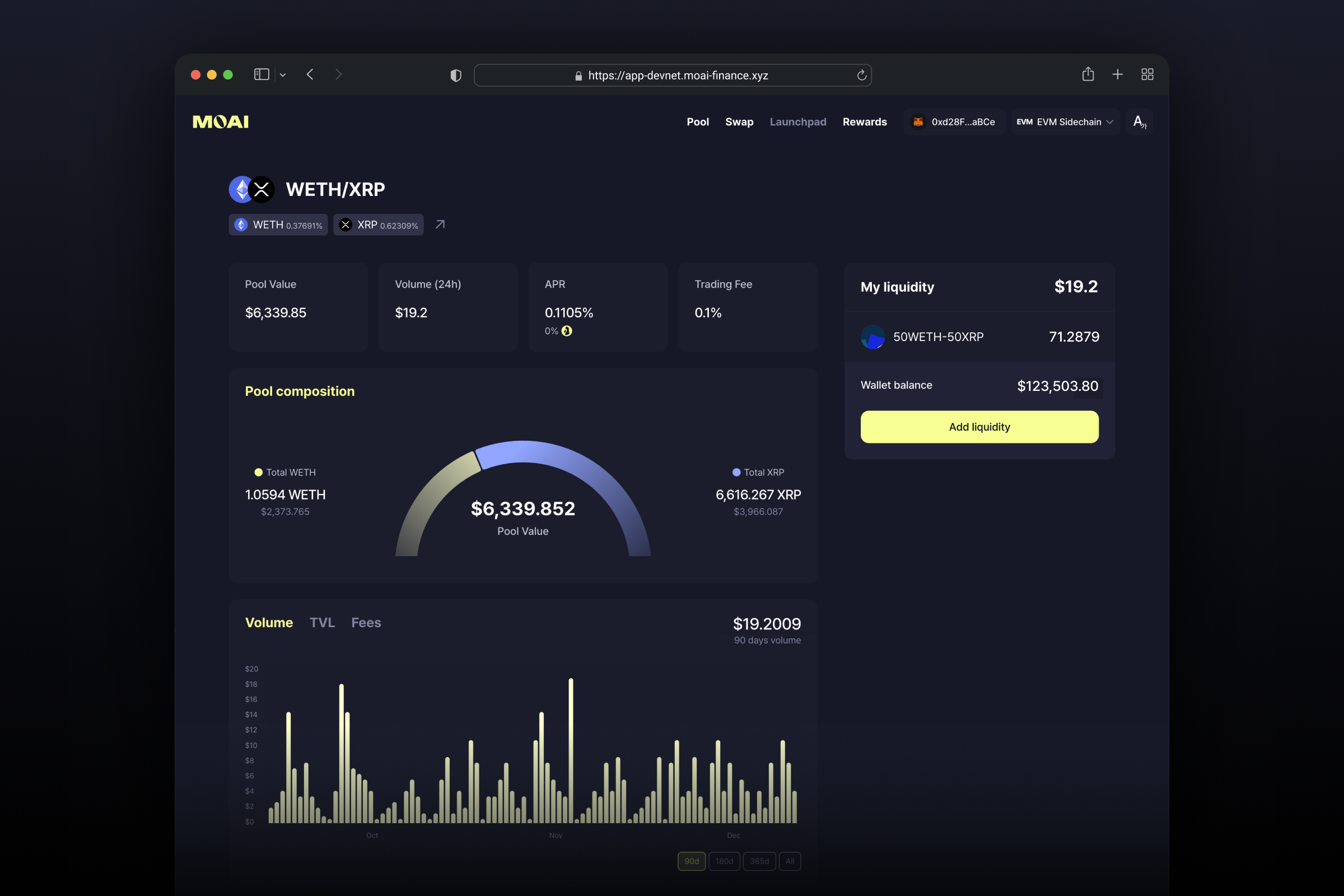The image size is (1344, 896).
Task: Open wallet 0xd28F...aBCe account menu
Action: click(x=954, y=122)
